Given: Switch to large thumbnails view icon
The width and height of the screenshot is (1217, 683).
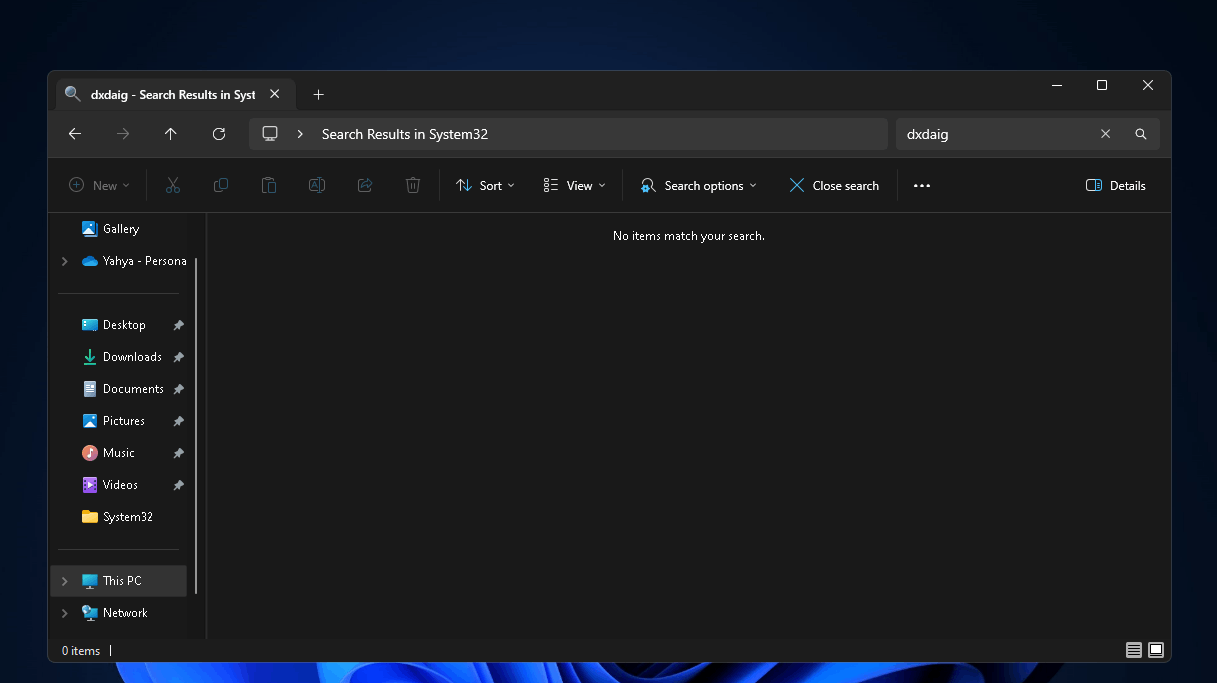Looking at the screenshot, I should 1156,650.
